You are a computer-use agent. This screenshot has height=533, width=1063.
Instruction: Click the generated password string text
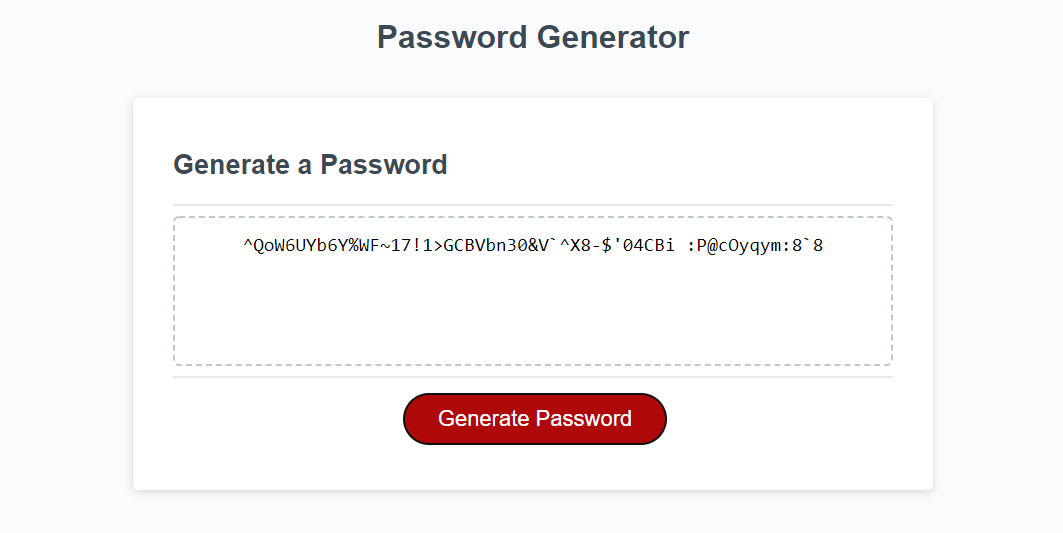point(533,245)
